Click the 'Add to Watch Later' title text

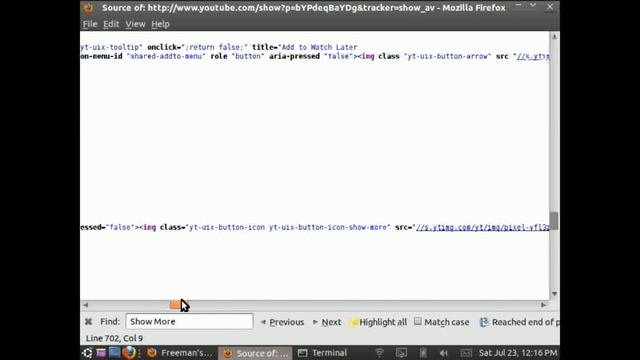(319, 47)
